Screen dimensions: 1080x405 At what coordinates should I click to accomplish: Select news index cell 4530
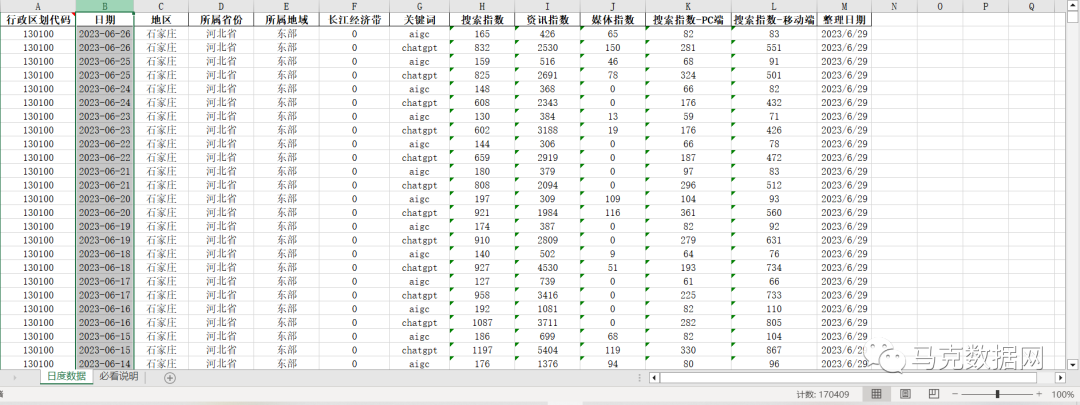pos(547,267)
